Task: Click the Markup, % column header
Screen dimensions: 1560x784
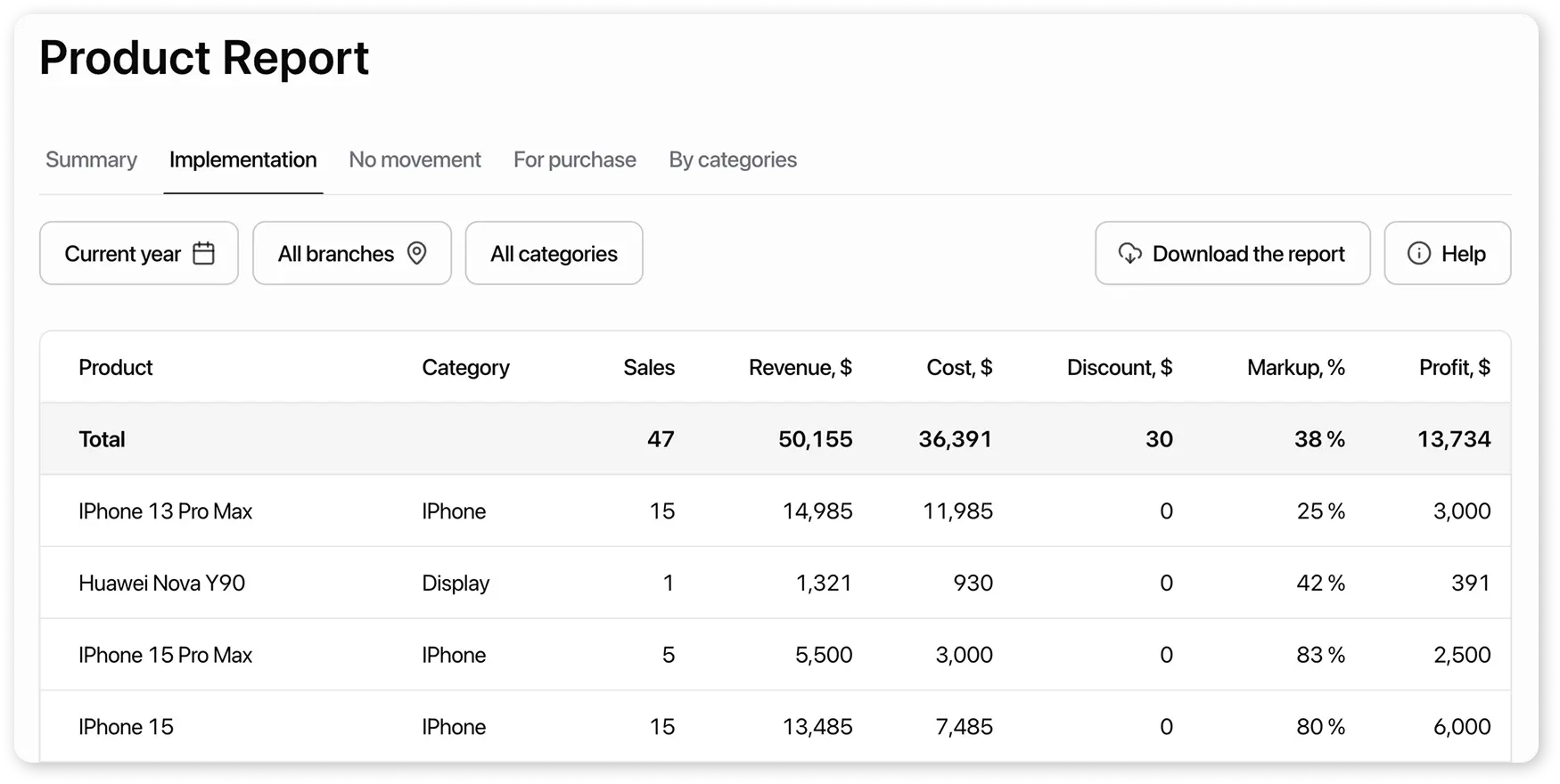Action: 1296,367
